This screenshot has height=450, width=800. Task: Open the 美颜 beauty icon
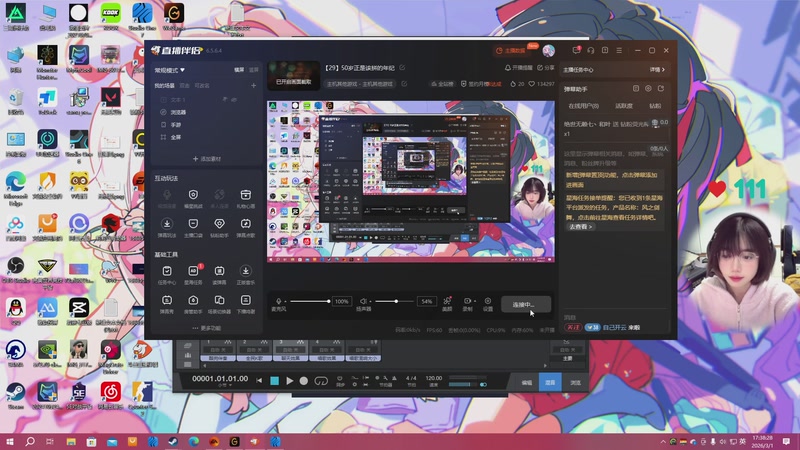pyautogui.click(x=447, y=301)
